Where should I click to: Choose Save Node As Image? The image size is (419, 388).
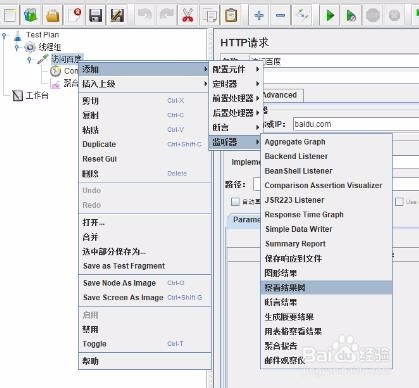point(145,283)
